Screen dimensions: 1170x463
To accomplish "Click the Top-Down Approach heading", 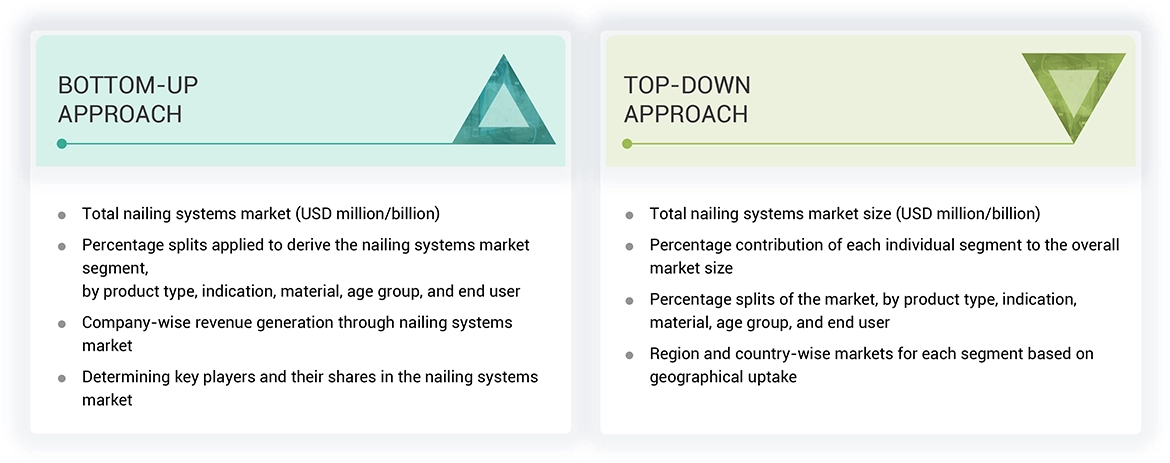I will click(x=687, y=99).
